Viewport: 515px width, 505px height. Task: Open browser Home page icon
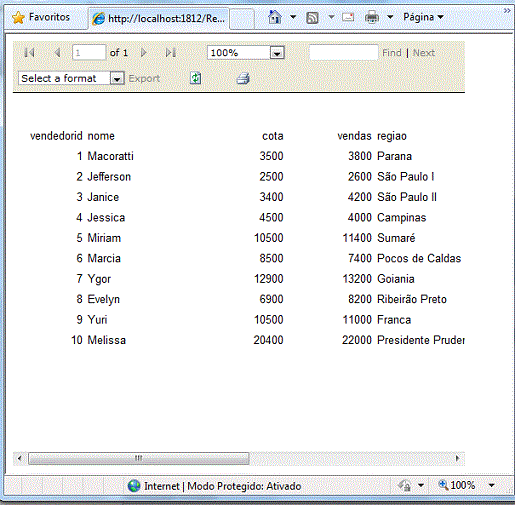pyautogui.click(x=275, y=17)
